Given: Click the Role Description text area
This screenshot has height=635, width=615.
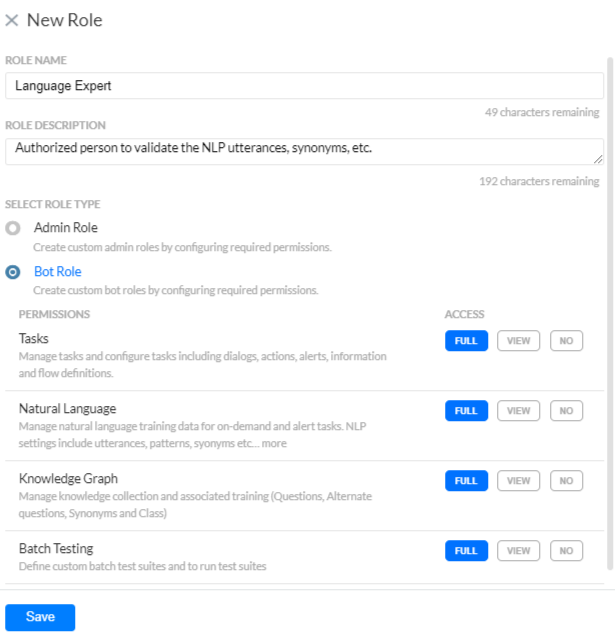Looking at the screenshot, I should pyautogui.click(x=304, y=151).
